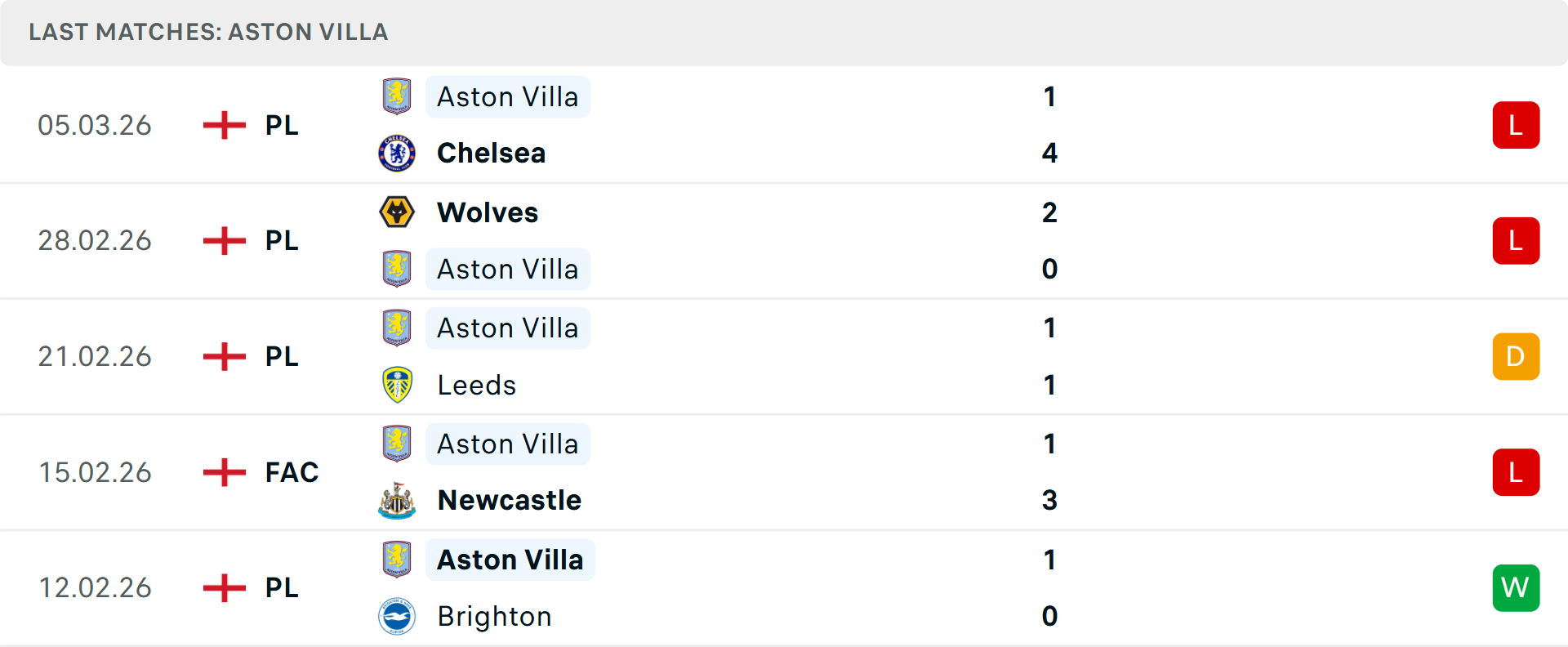Click the Wolves club badge
The width and height of the screenshot is (1568, 647).
tap(397, 212)
